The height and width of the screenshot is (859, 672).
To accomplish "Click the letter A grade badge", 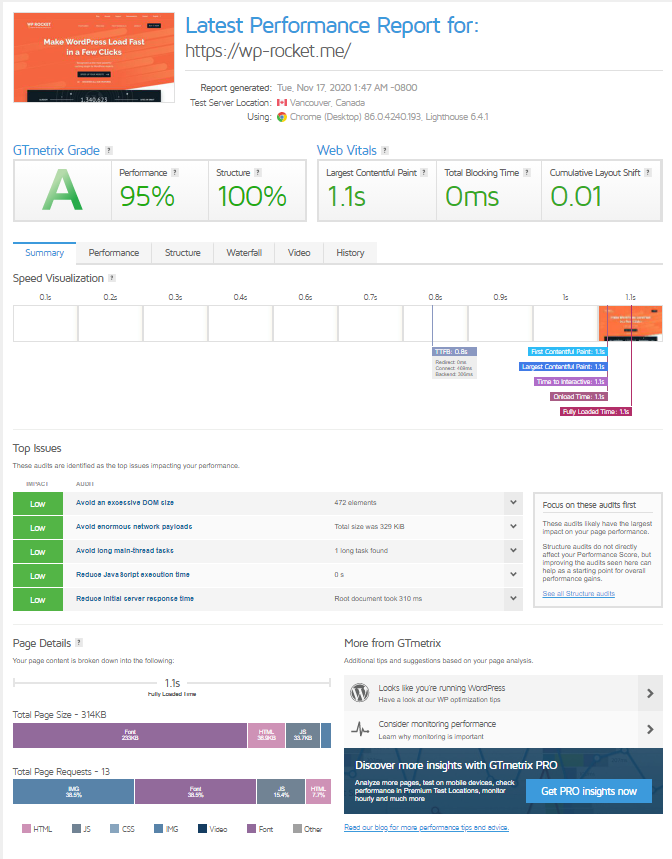I will pyautogui.click(x=62, y=191).
